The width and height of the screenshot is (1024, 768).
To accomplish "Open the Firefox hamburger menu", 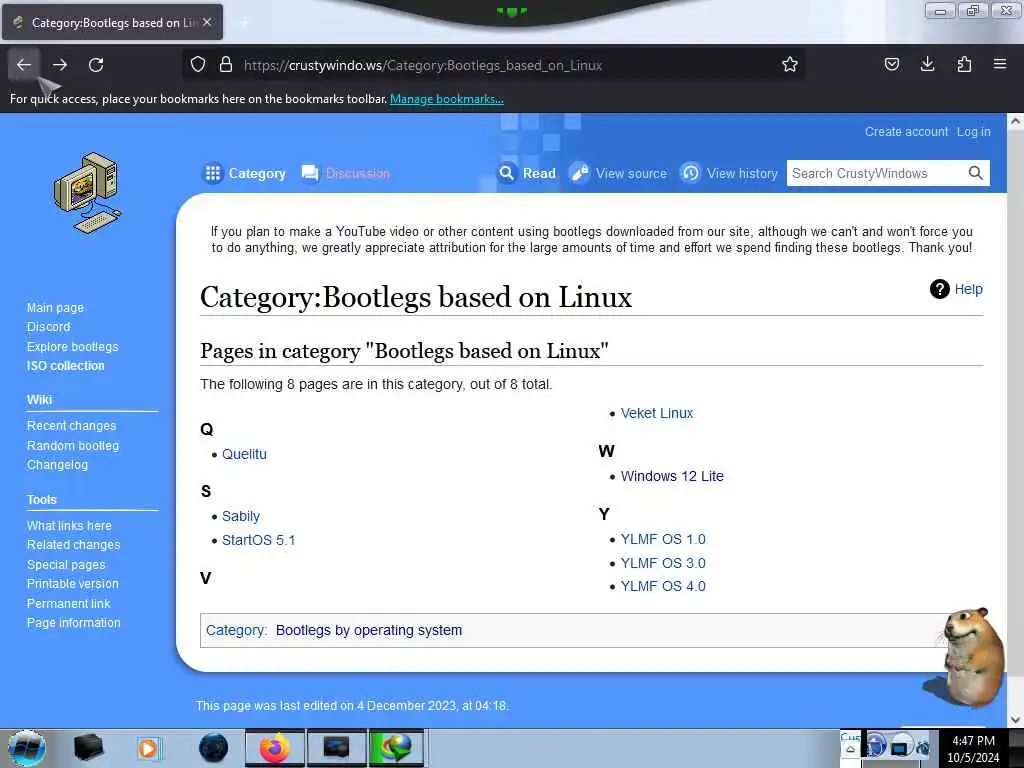I will (x=1000, y=64).
